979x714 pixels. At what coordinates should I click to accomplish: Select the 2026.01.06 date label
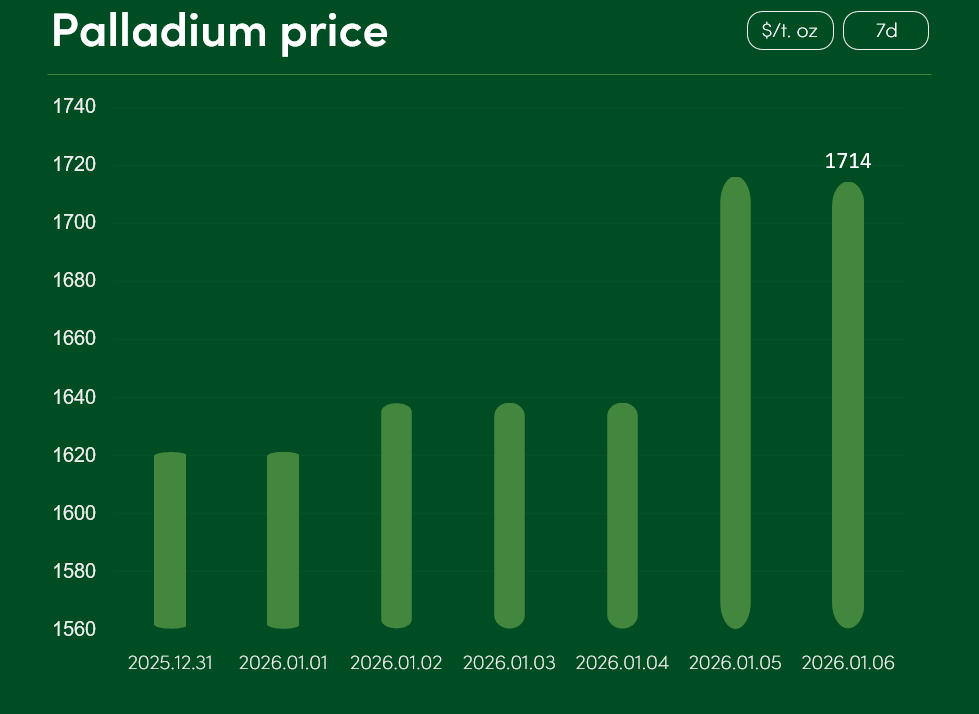(848, 663)
